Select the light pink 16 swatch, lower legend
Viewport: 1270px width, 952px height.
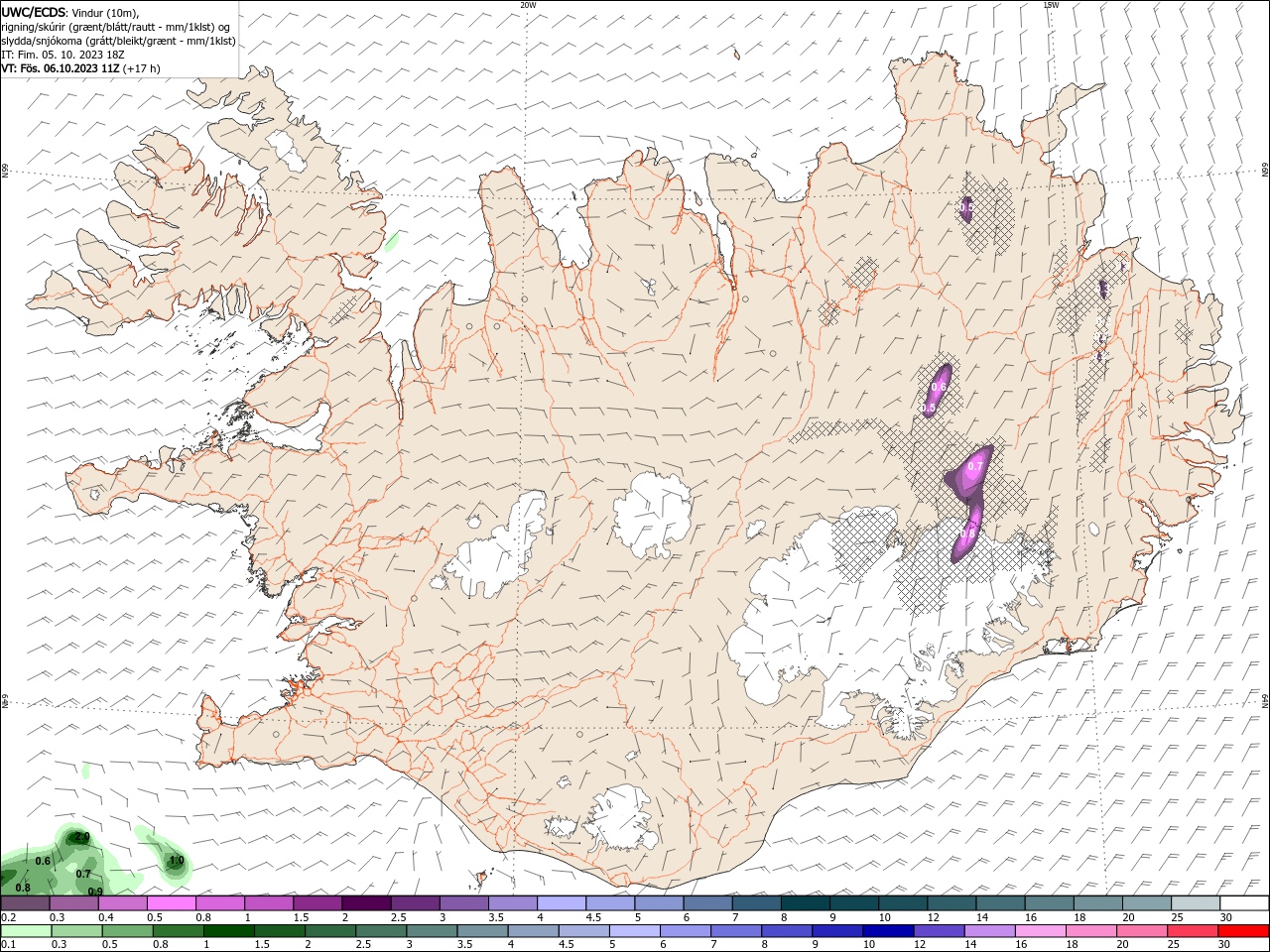1039,931
